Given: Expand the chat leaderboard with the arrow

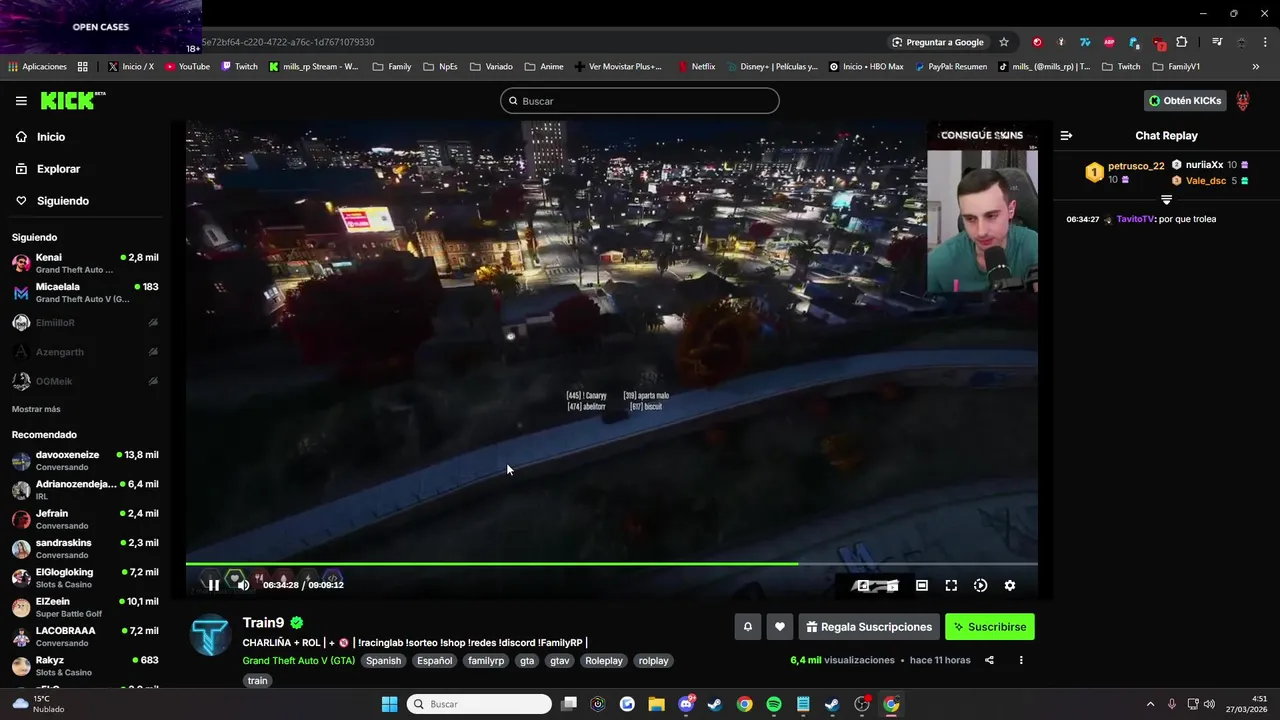Looking at the screenshot, I should (1166, 200).
